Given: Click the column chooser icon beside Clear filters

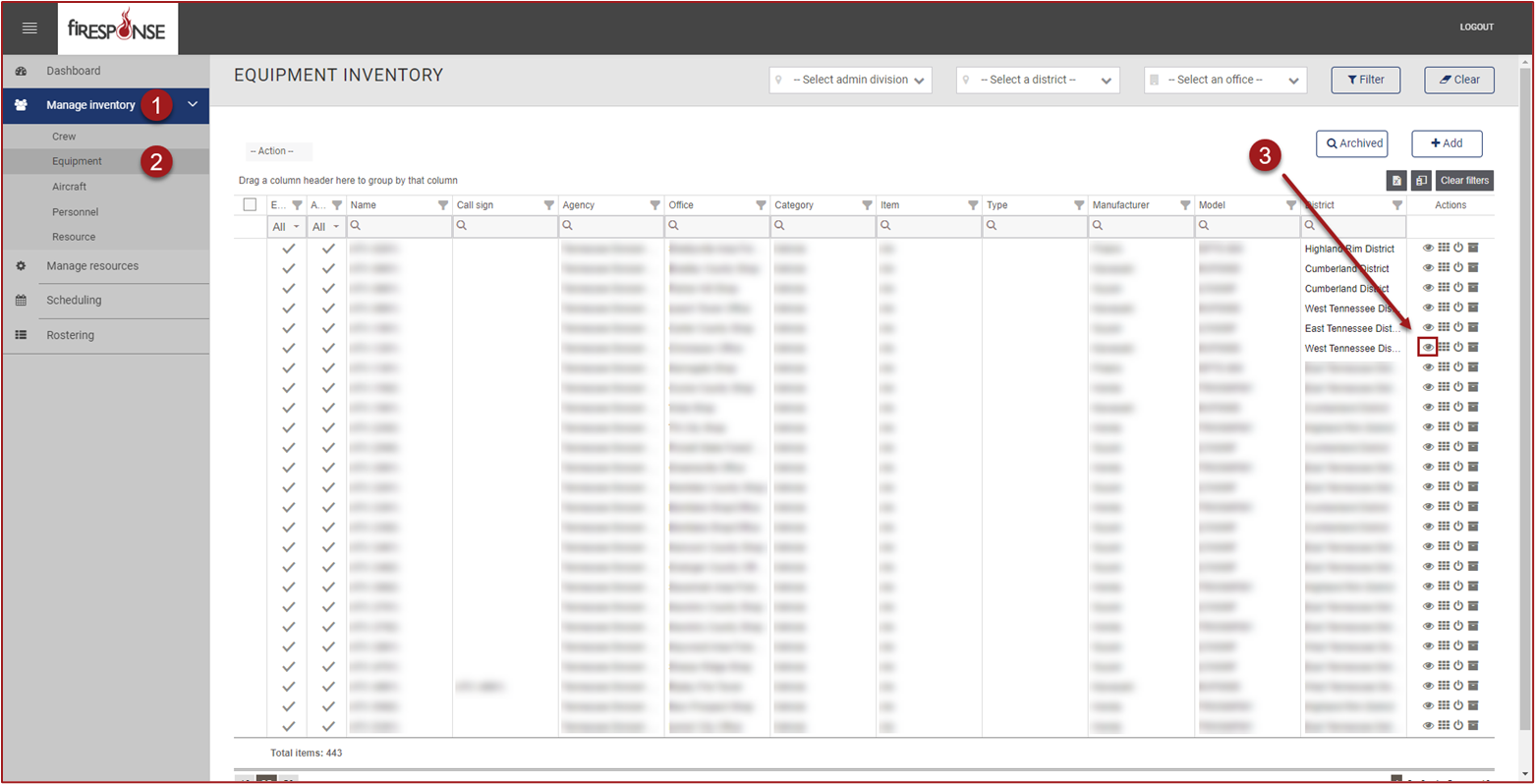Looking at the screenshot, I should coord(1421,181).
